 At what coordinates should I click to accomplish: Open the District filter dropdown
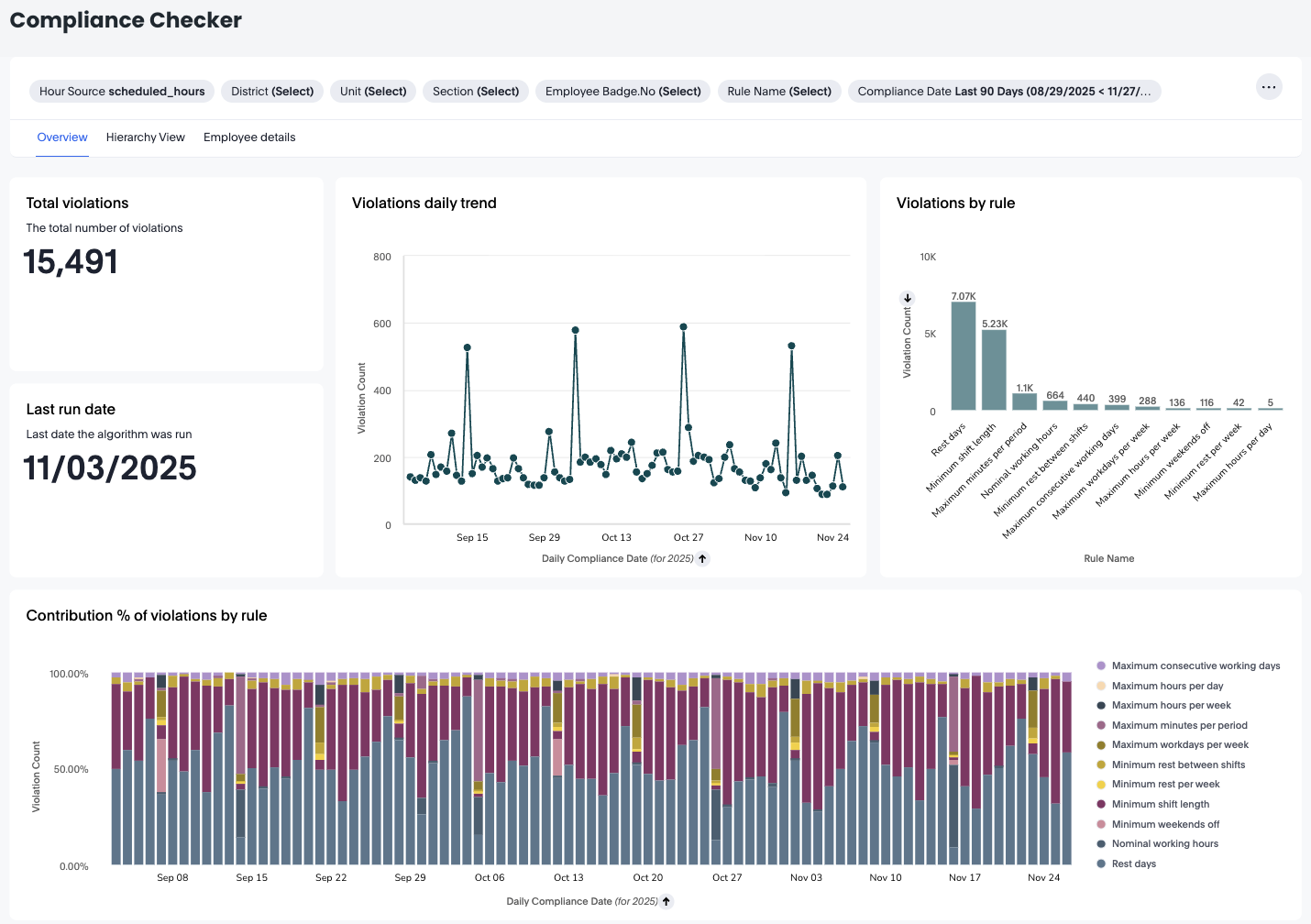pyautogui.click(x=272, y=92)
